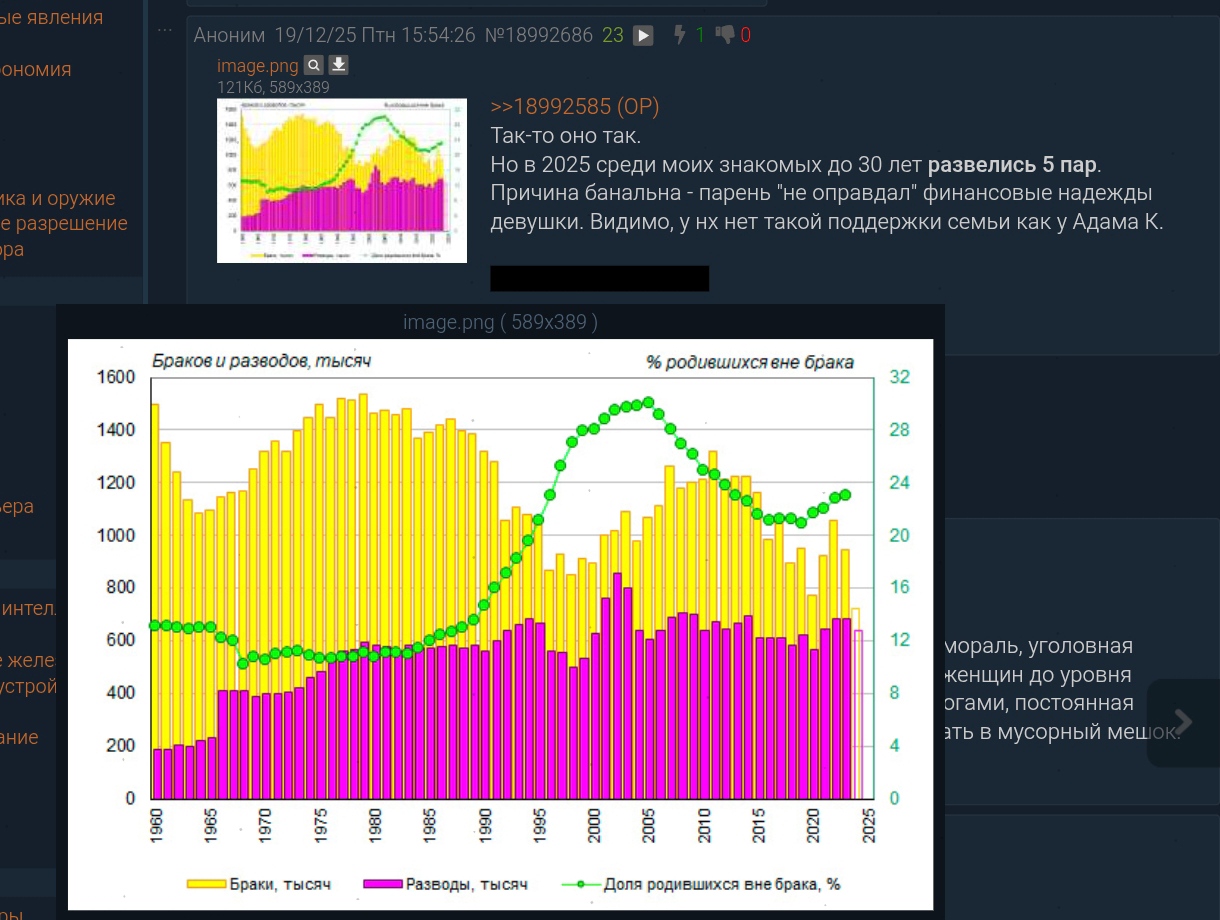Click the poster name Аноним
Viewport: 1220px width, 920px height.
[x=229, y=36]
